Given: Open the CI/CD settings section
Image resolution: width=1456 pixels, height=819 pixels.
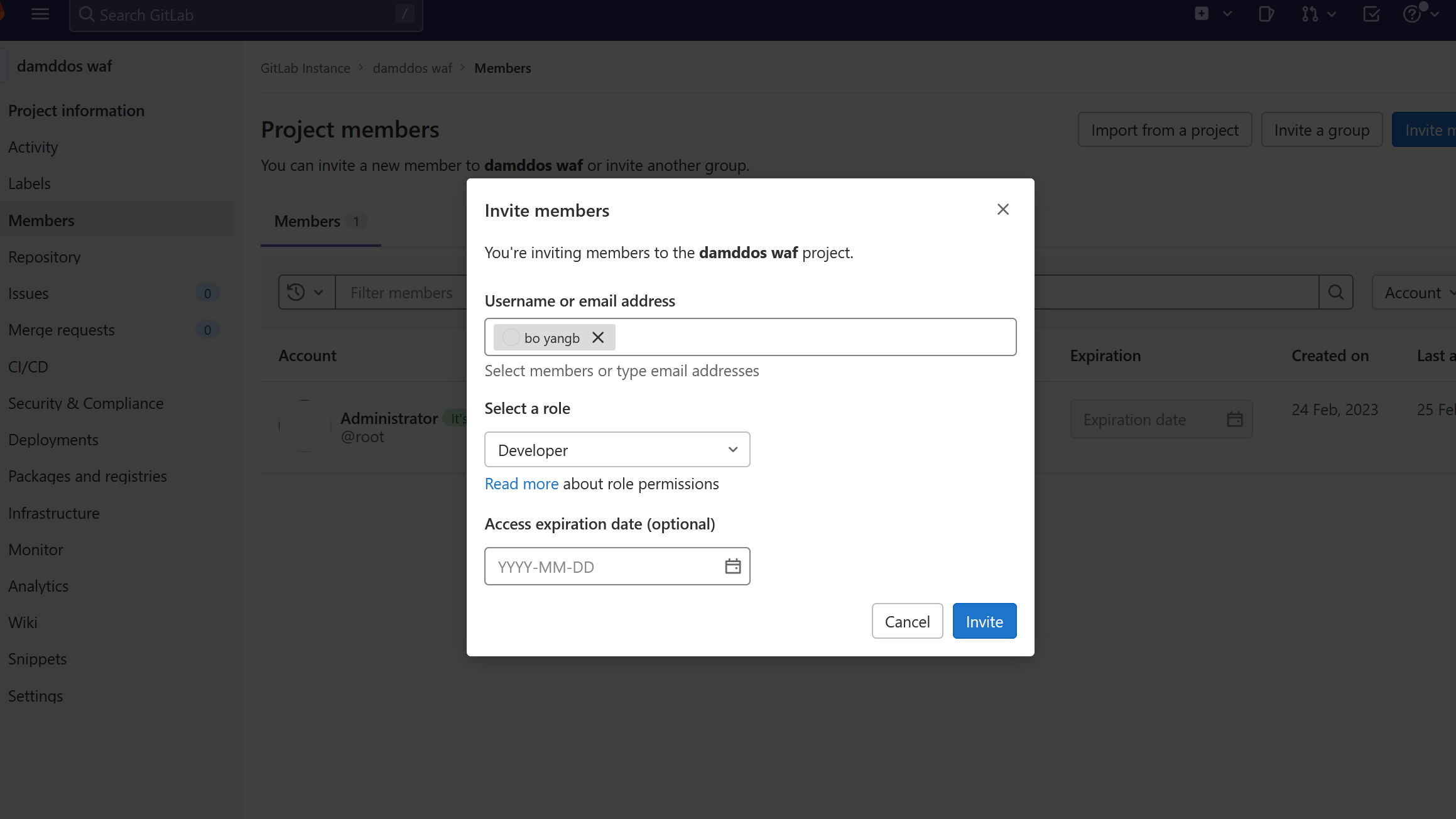Looking at the screenshot, I should 27,366.
